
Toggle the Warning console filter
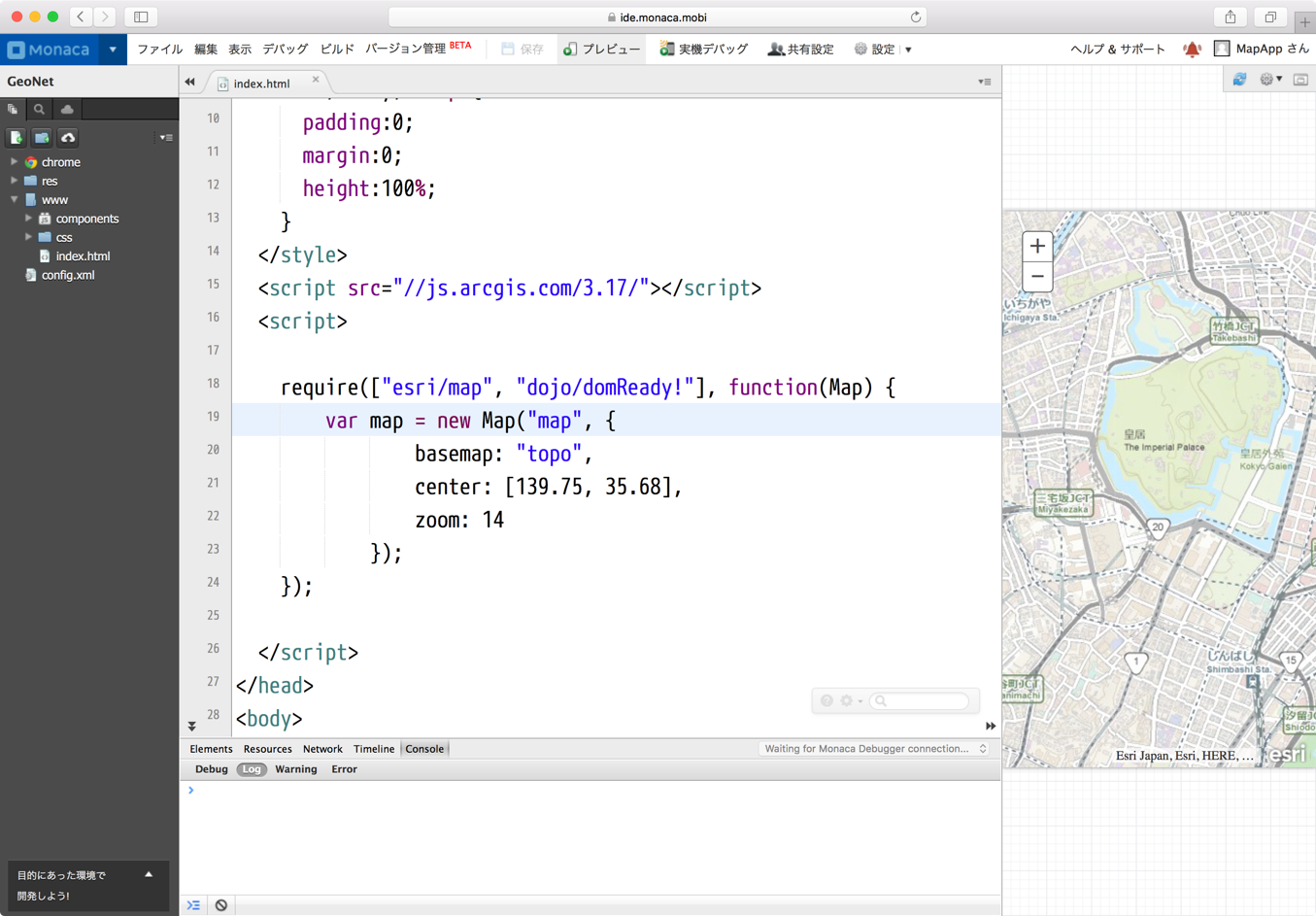(x=296, y=769)
